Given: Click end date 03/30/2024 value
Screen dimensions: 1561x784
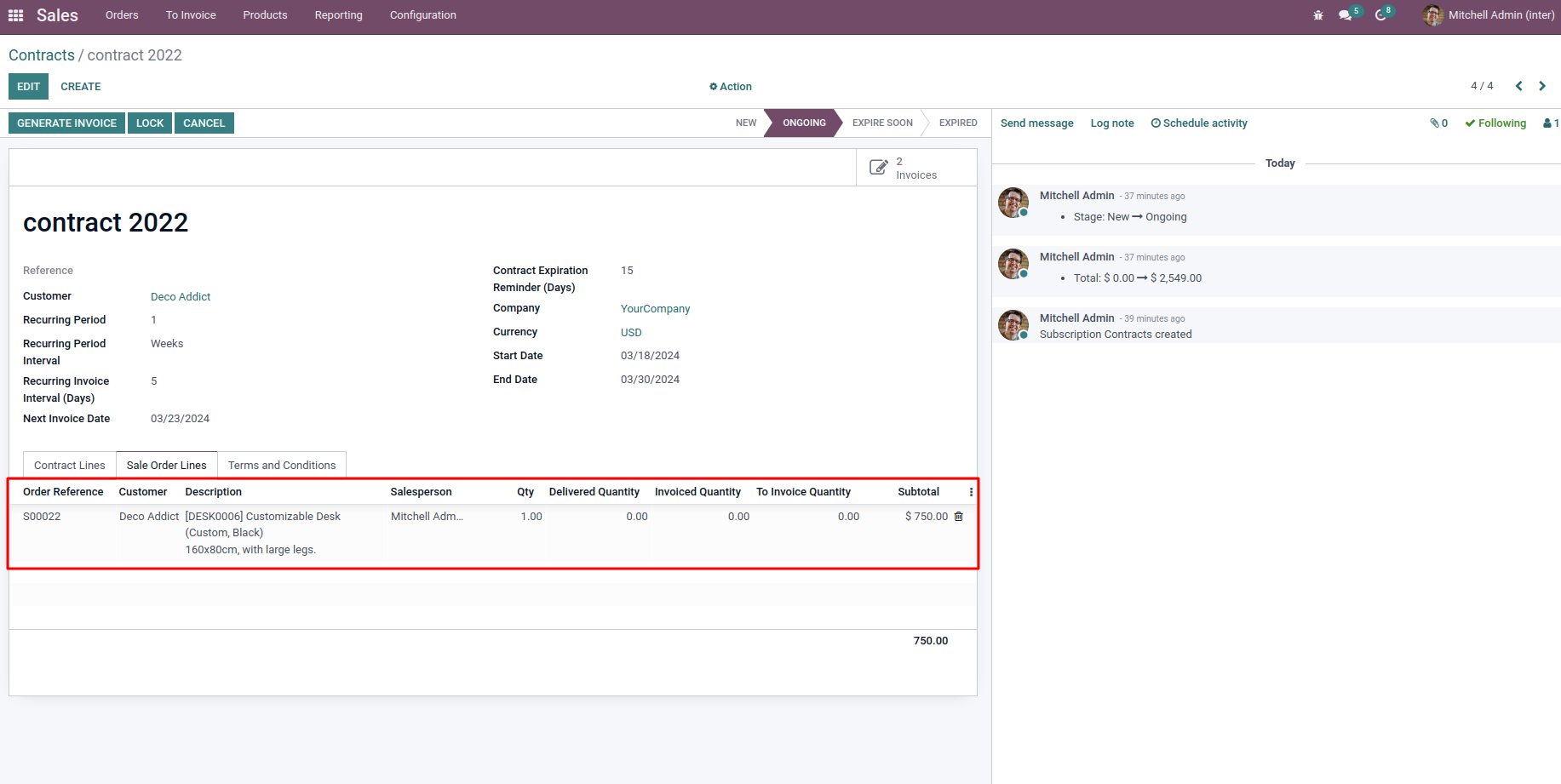Looking at the screenshot, I should (x=650, y=380).
